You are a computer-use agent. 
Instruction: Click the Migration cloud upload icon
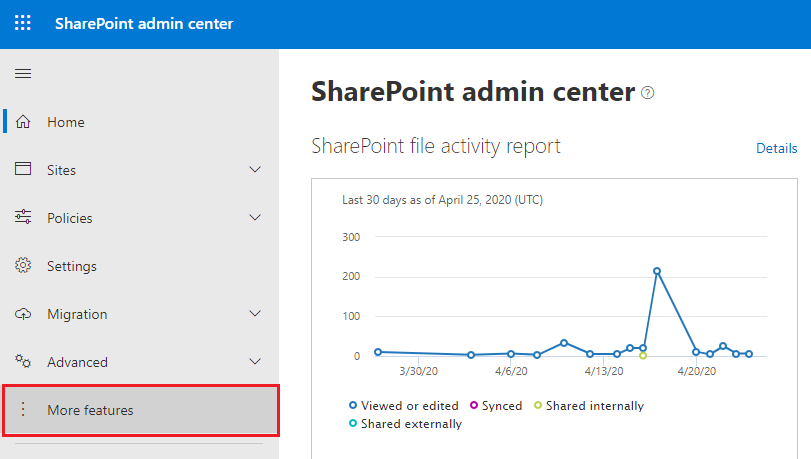point(23,314)
